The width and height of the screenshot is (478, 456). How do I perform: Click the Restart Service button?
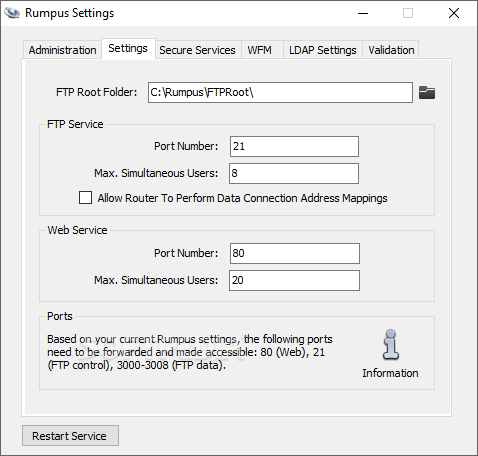click(70, 436)
